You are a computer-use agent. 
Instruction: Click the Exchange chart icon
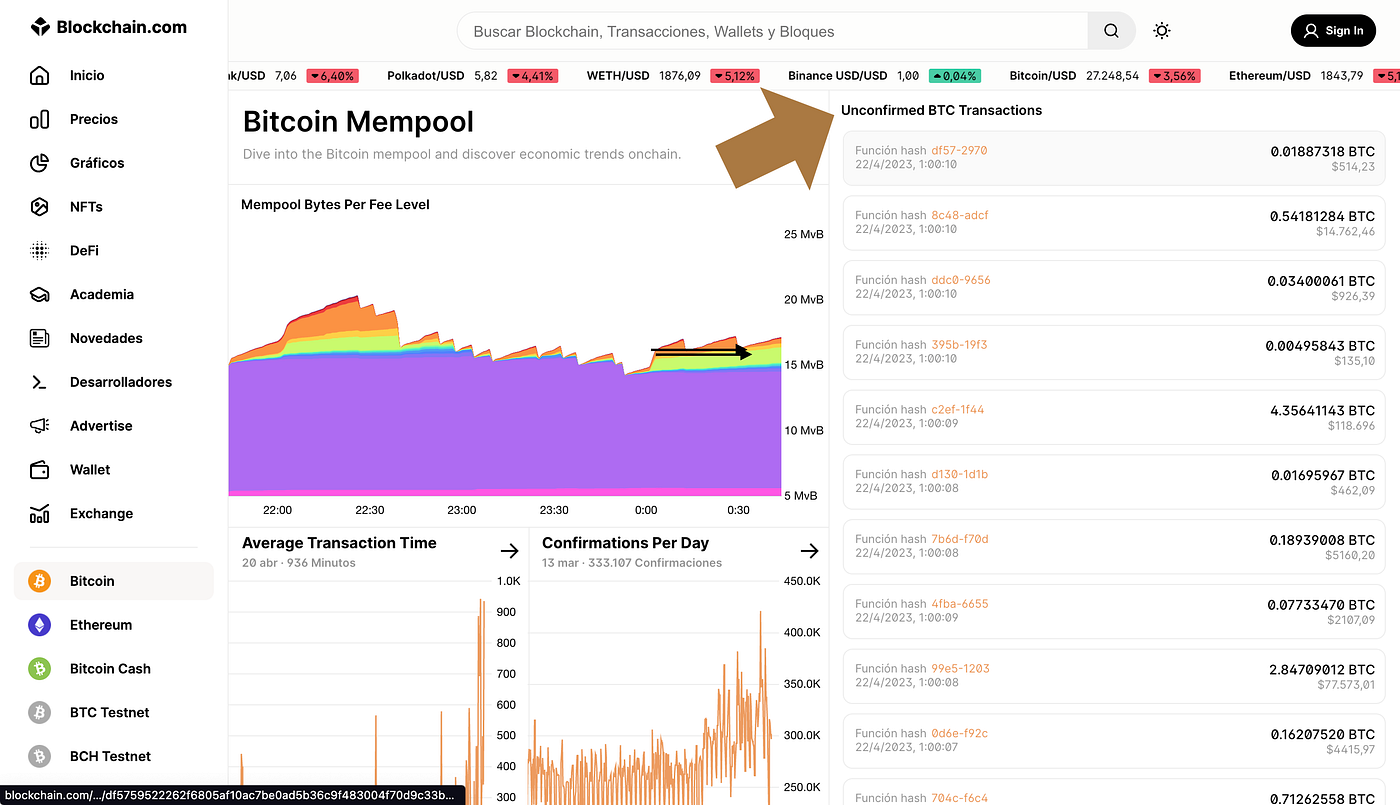(x=39, y=514)
